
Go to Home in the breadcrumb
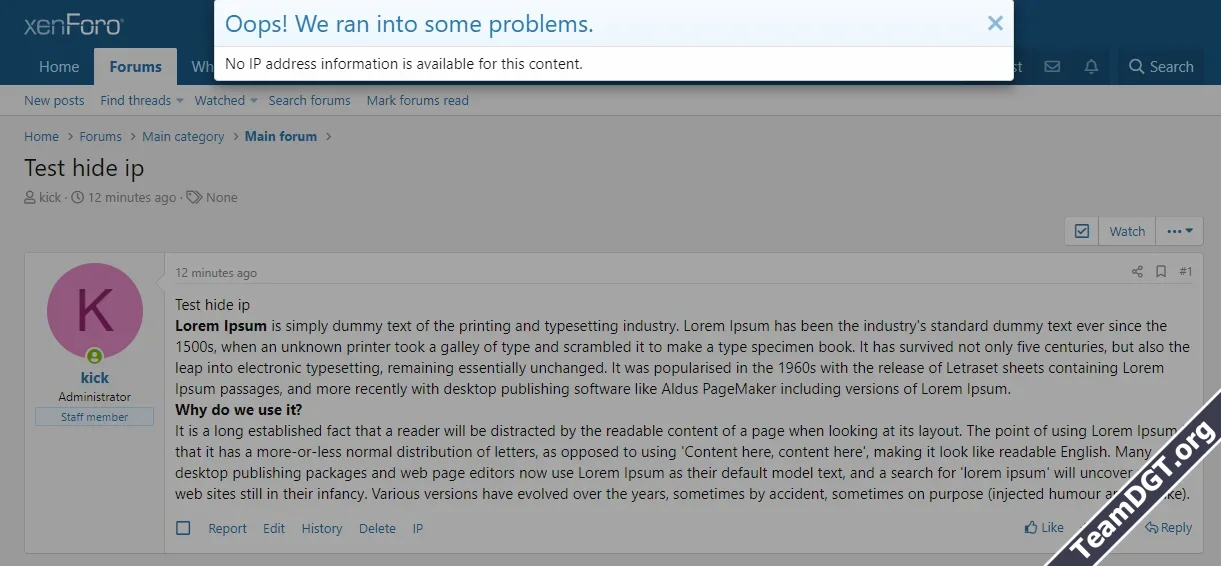point(41,136)
